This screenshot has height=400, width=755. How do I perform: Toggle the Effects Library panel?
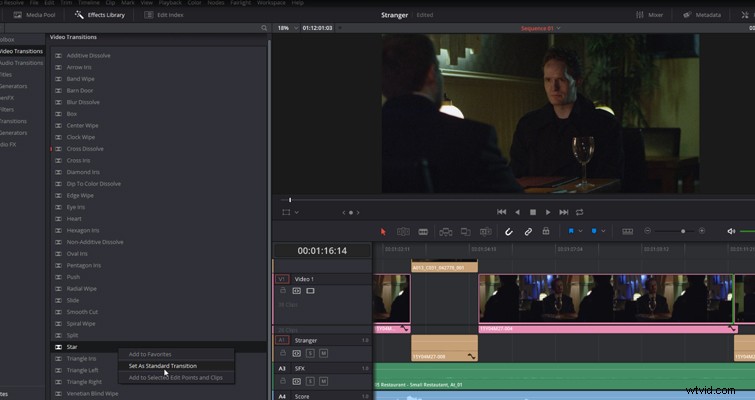pyautogui.click(x=100, y=15)
